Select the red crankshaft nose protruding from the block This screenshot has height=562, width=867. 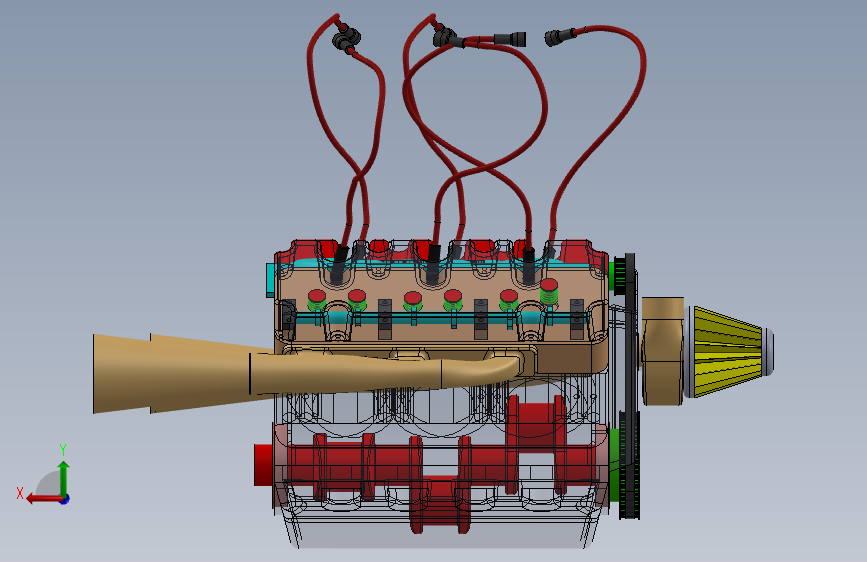pyautogui.click(x=263, y=465)
